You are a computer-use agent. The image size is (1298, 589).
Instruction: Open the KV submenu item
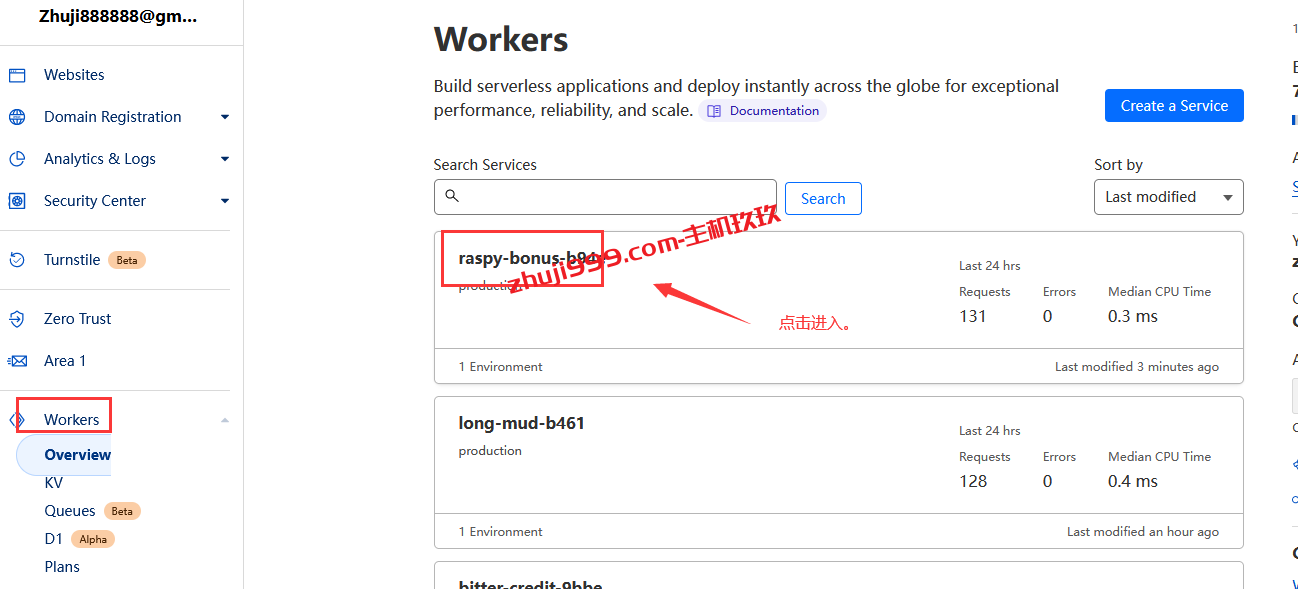coord(54,483)
